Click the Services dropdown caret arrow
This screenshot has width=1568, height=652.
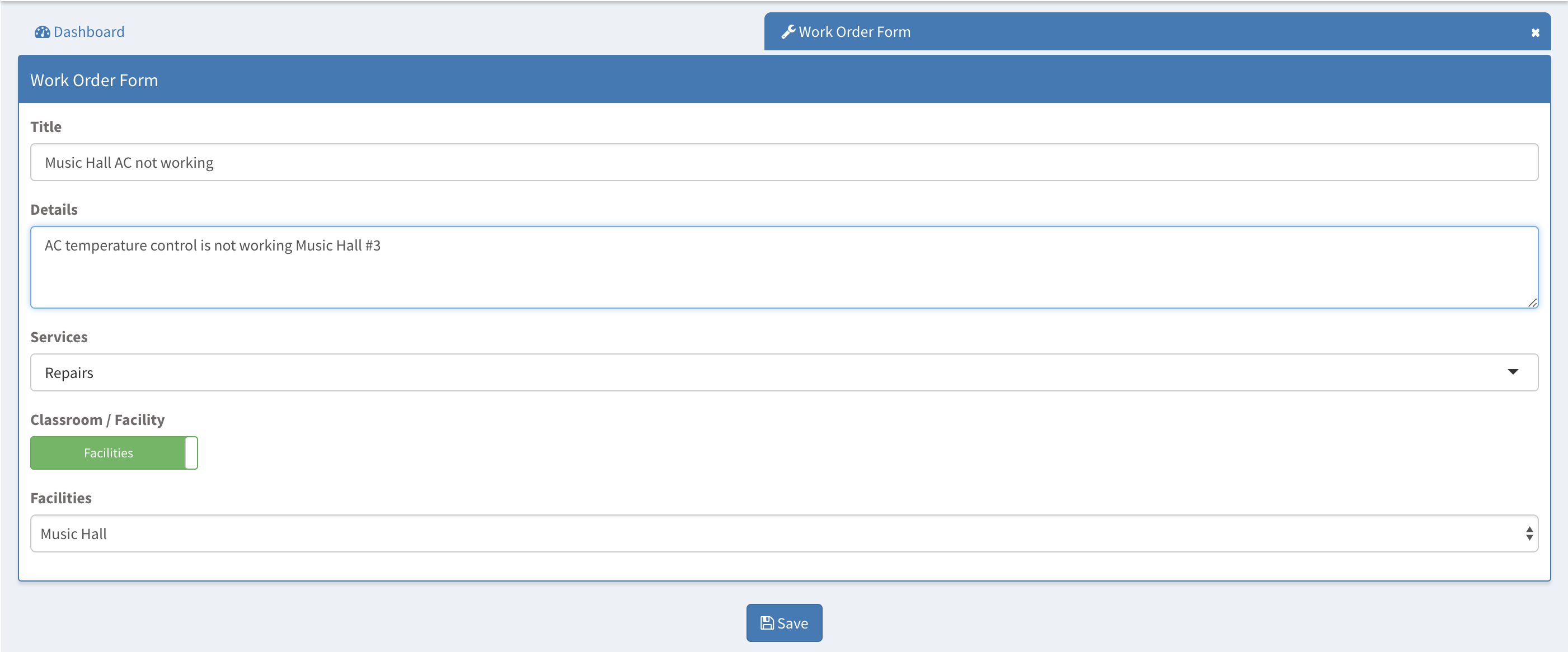click(1513, 372)
